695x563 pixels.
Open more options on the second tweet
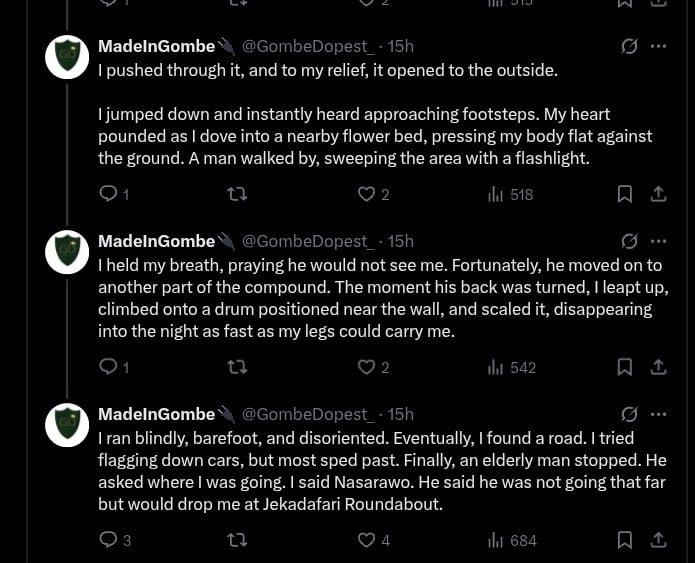(x=658, y=241)
